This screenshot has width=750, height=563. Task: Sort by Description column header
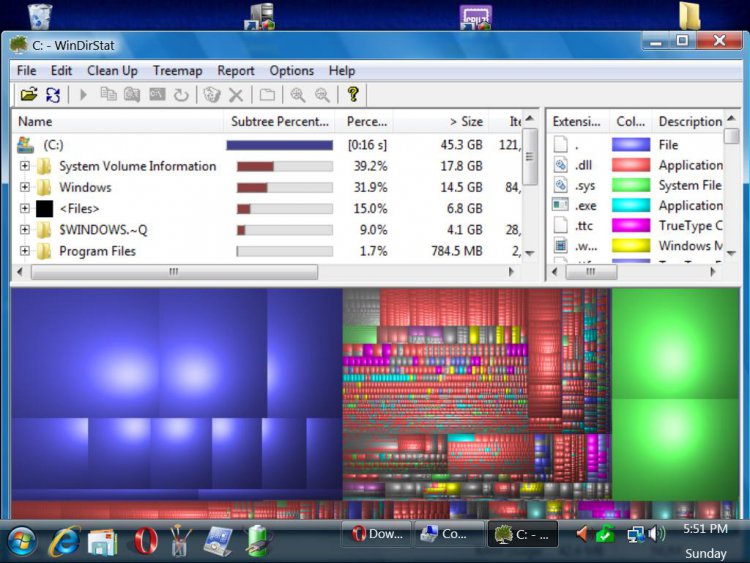[x=690, y=121]
